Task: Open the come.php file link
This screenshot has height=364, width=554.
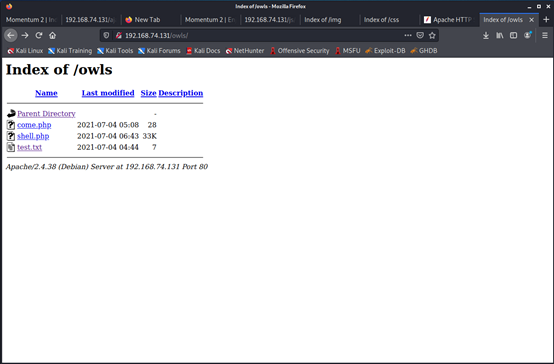Action: point(34,125)
